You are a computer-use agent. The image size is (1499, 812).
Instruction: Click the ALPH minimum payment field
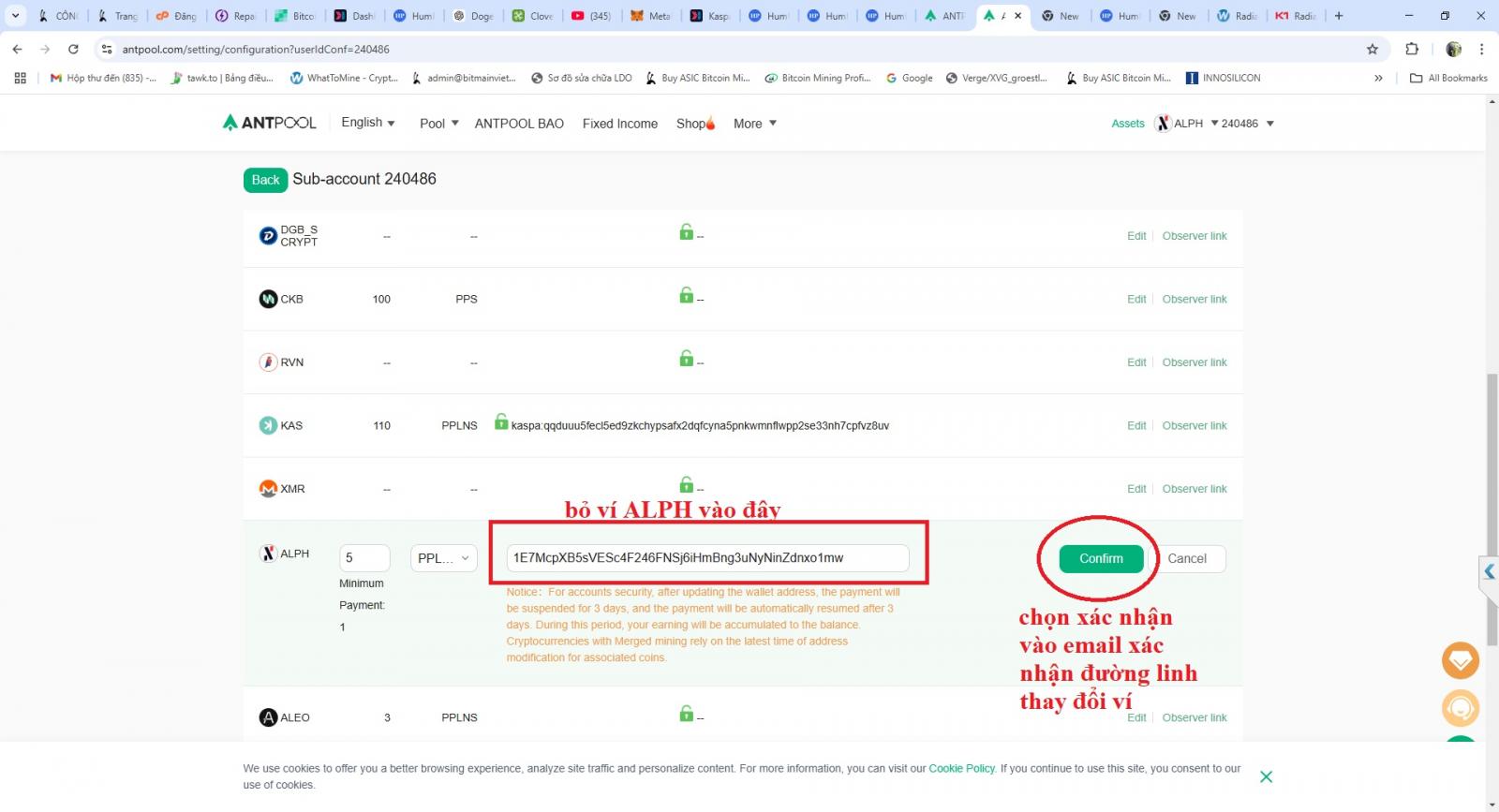click(x=364, y=557)
